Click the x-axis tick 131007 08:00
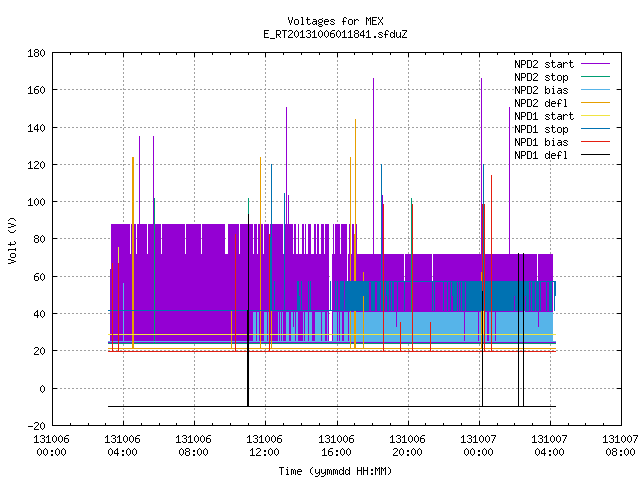The height and width of the screenshot is (480, 640). 620,446
